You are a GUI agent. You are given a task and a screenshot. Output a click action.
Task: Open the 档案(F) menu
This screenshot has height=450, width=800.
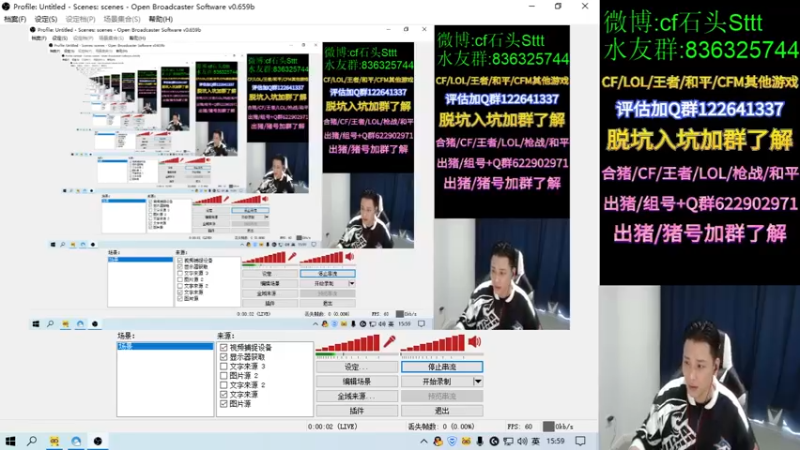point(15,19)
